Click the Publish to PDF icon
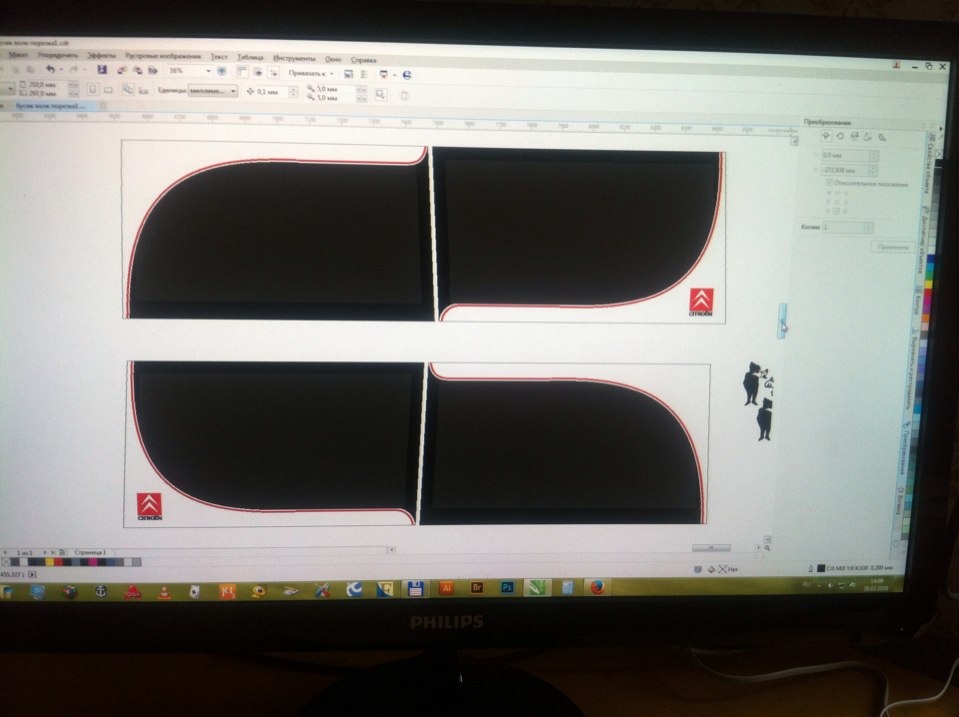The image size is (959, 717). (x=153, y=70)
